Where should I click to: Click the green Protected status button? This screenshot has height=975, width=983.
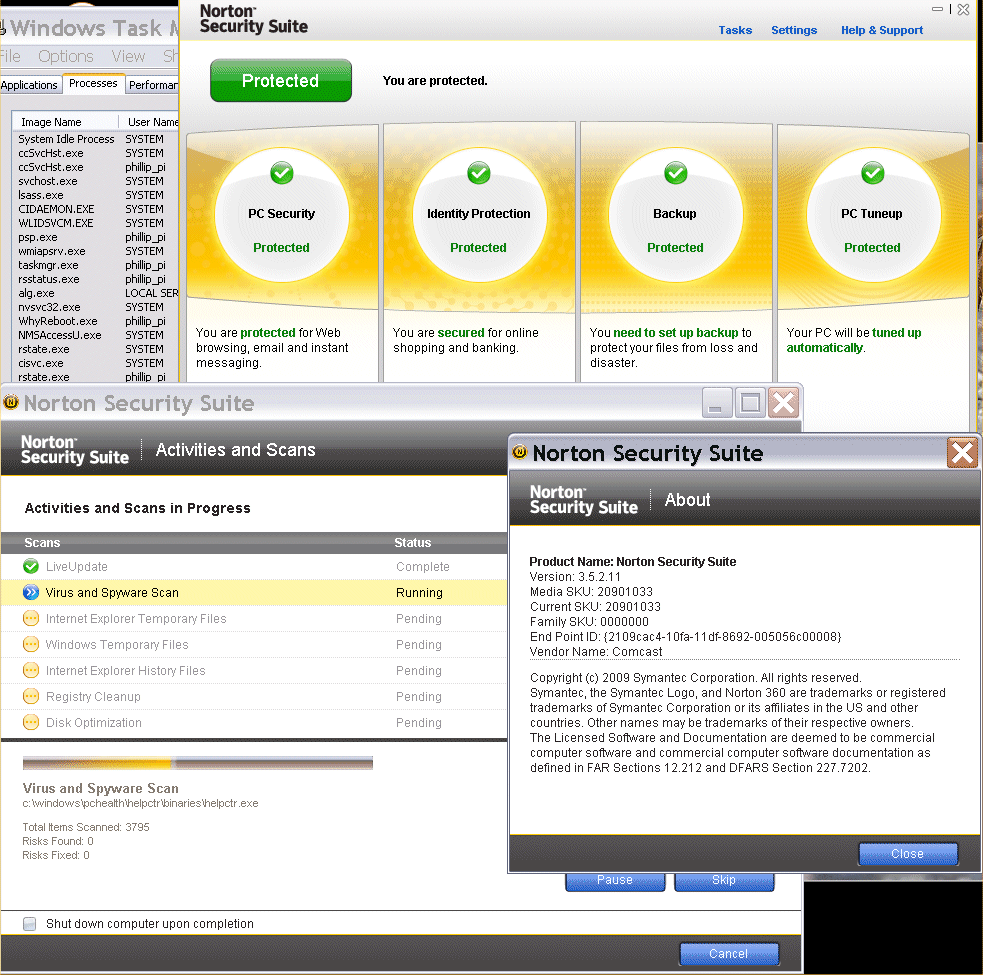tap(281, 81)
